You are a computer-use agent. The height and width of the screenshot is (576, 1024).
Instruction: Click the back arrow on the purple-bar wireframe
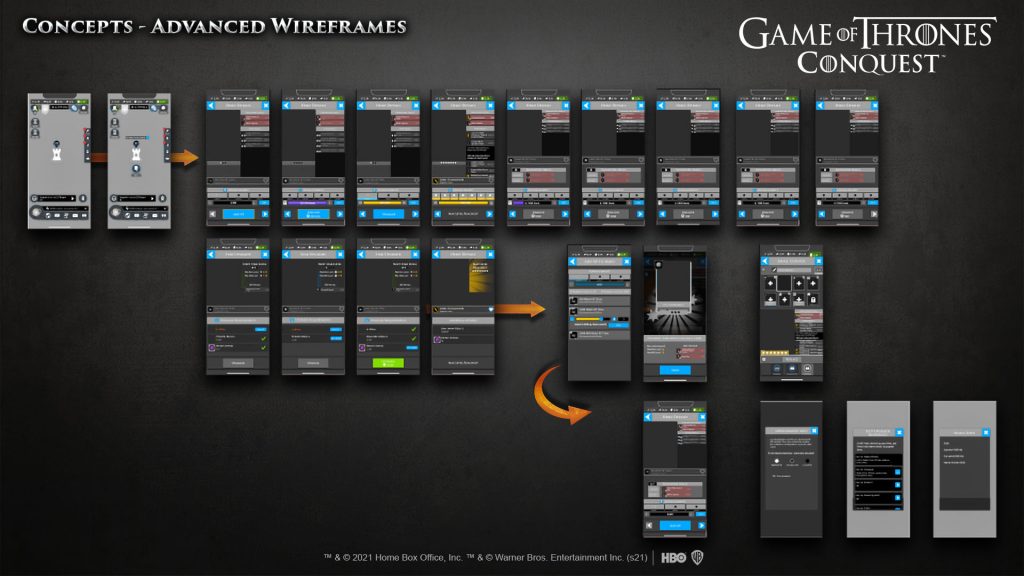[x=286, y=105]
